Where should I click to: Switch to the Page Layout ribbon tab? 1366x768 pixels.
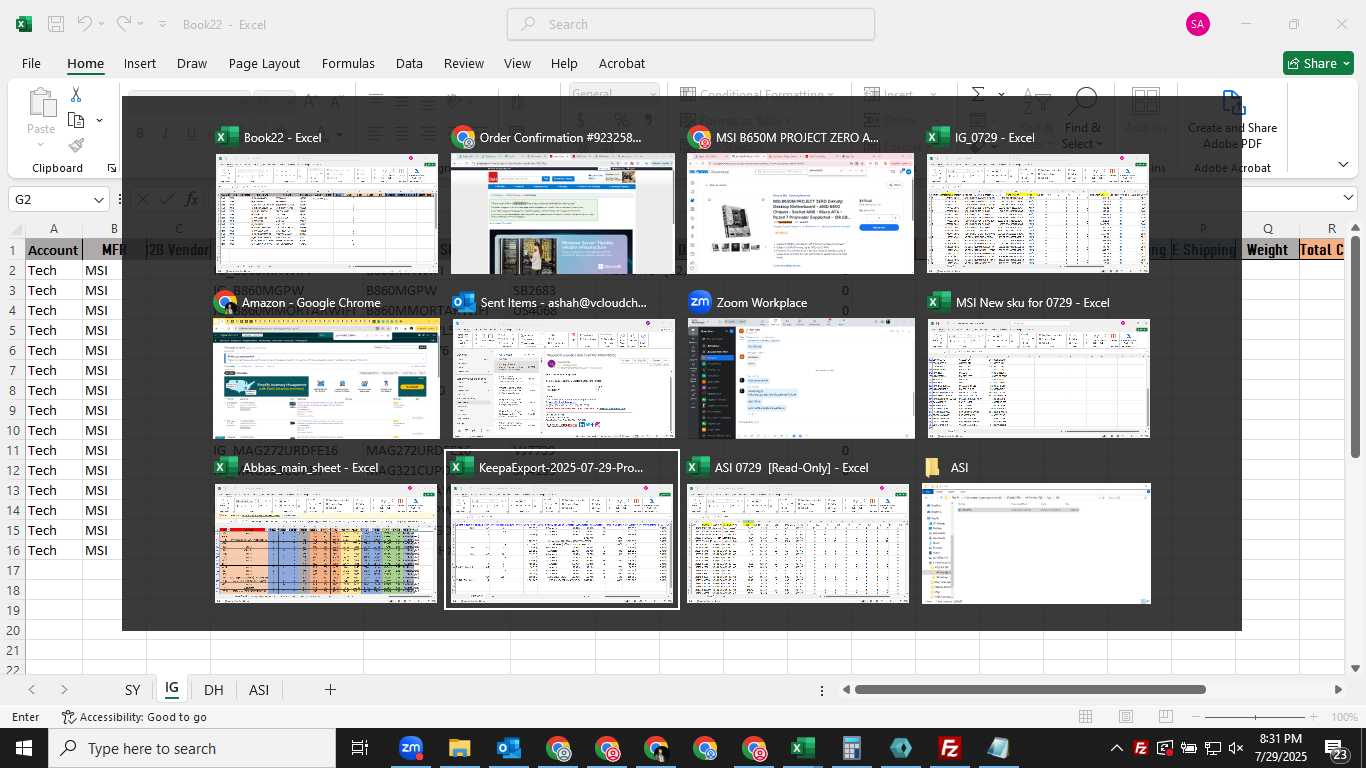264,63
